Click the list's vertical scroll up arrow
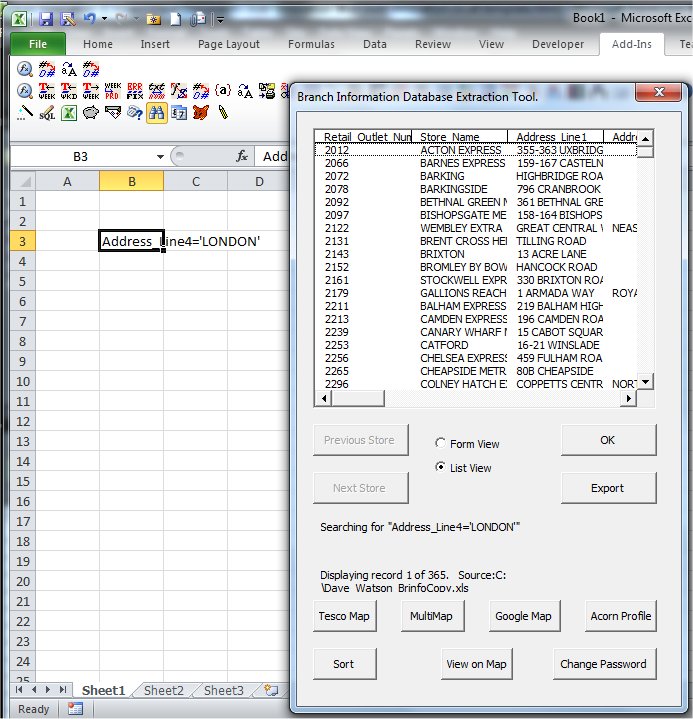Image resolution: width=693 pixels, height=719 pixels. pyautogui.click(x=645, y=138)
